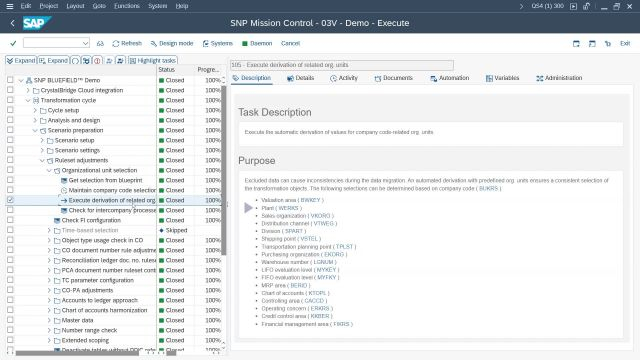Collapse the Scenario preparation node

point(35,131)
